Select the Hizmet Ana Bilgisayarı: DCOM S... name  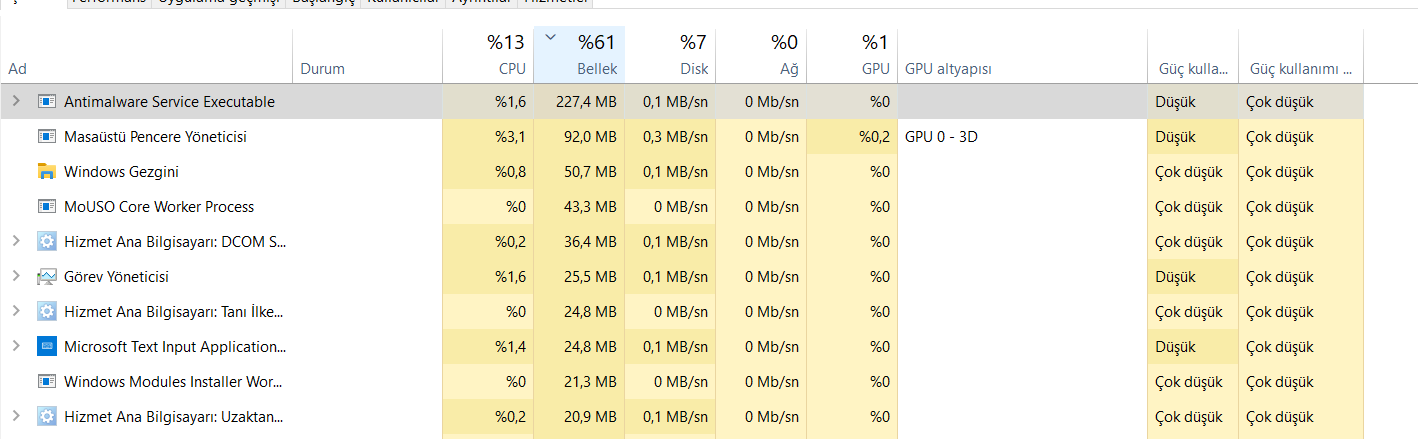pos(175,242)
